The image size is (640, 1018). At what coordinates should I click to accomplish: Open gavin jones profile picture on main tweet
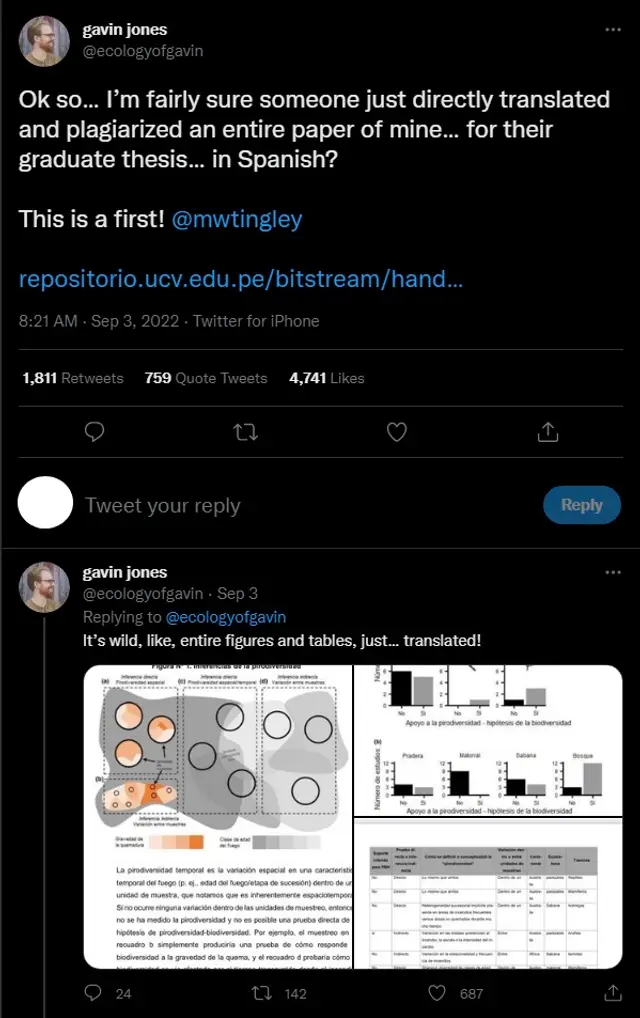[x=46, y=42]
